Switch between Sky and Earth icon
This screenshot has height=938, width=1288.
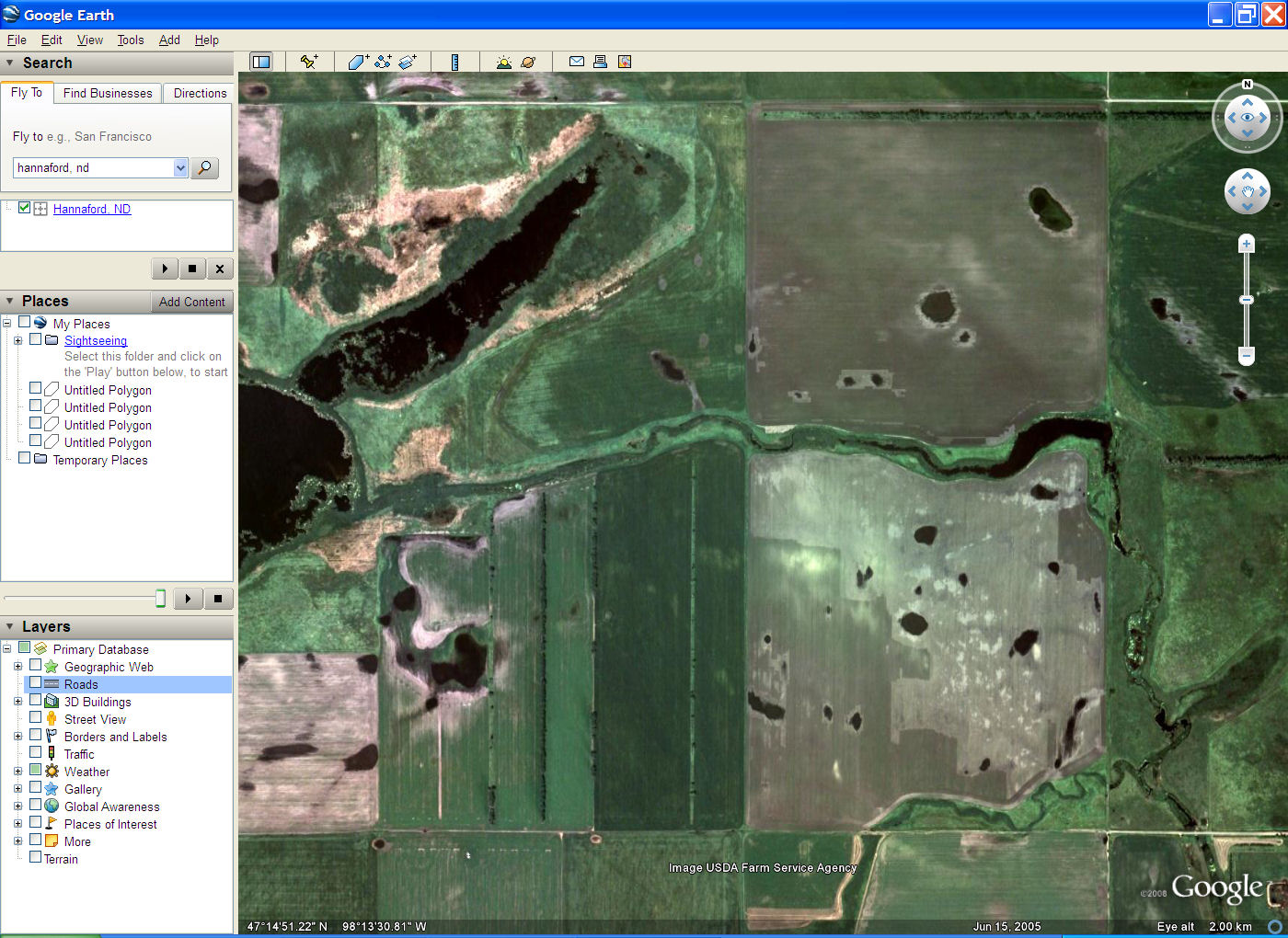tap(528, 62)
